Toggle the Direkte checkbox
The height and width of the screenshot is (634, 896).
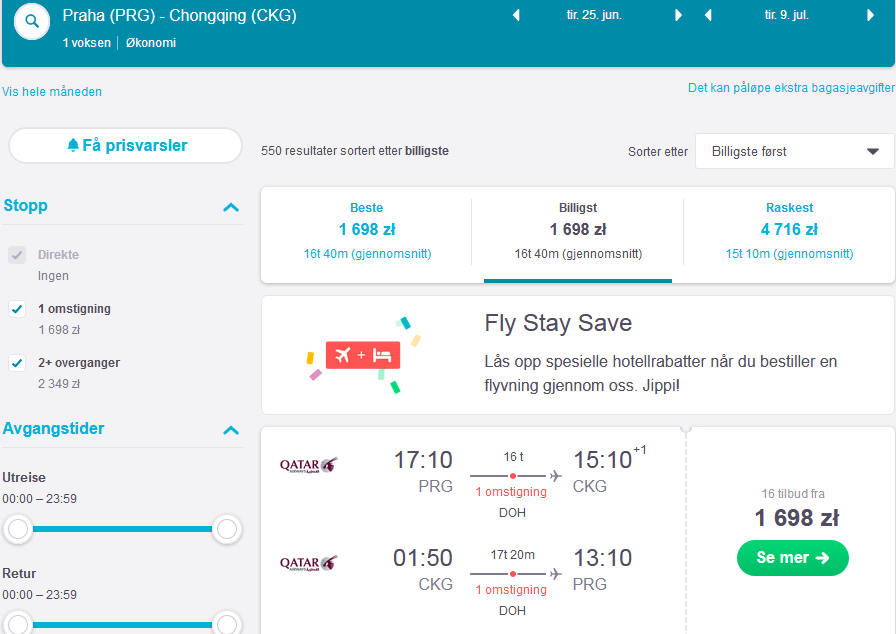tap(17, 255)
